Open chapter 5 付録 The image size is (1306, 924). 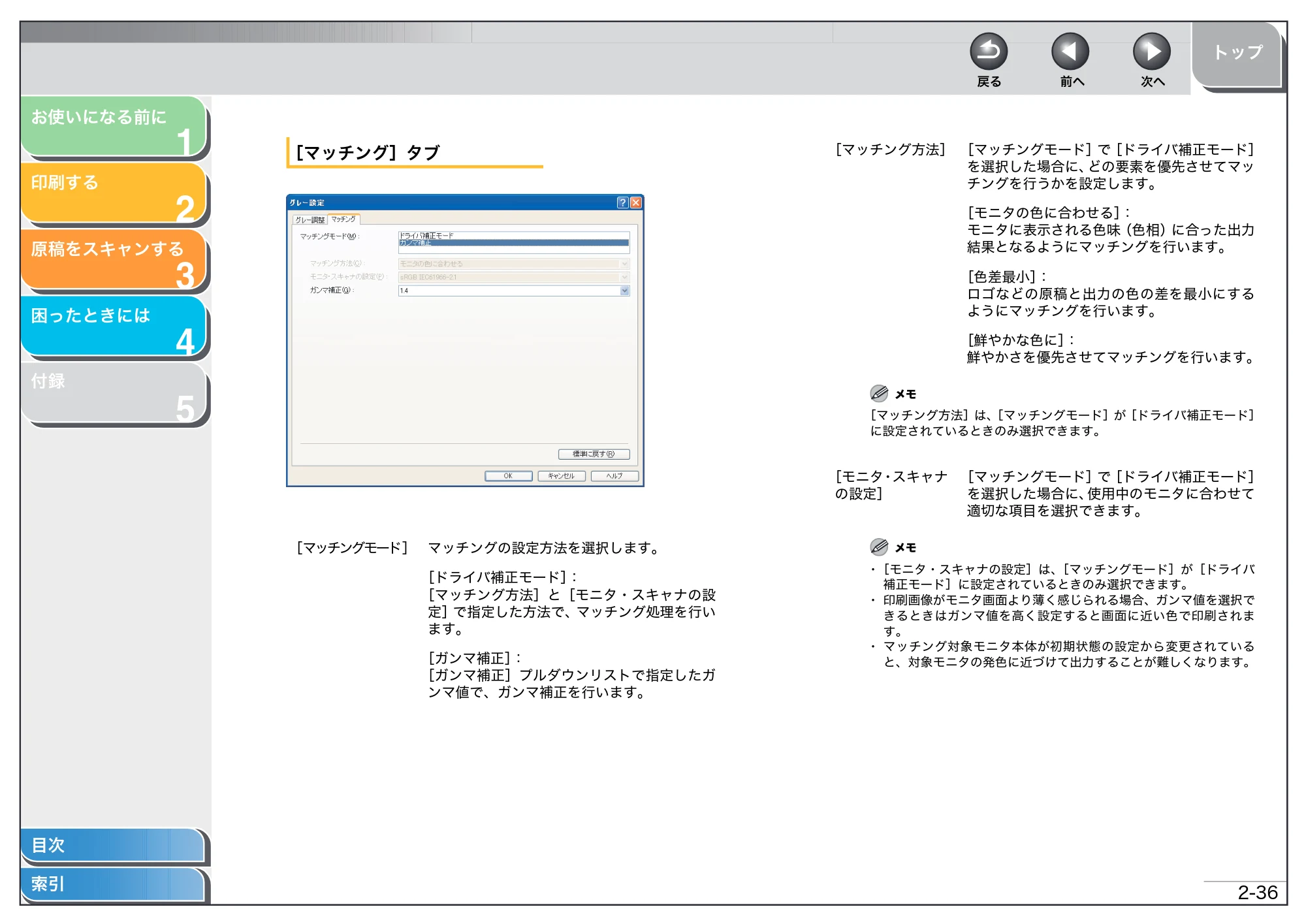click(114, 393)
